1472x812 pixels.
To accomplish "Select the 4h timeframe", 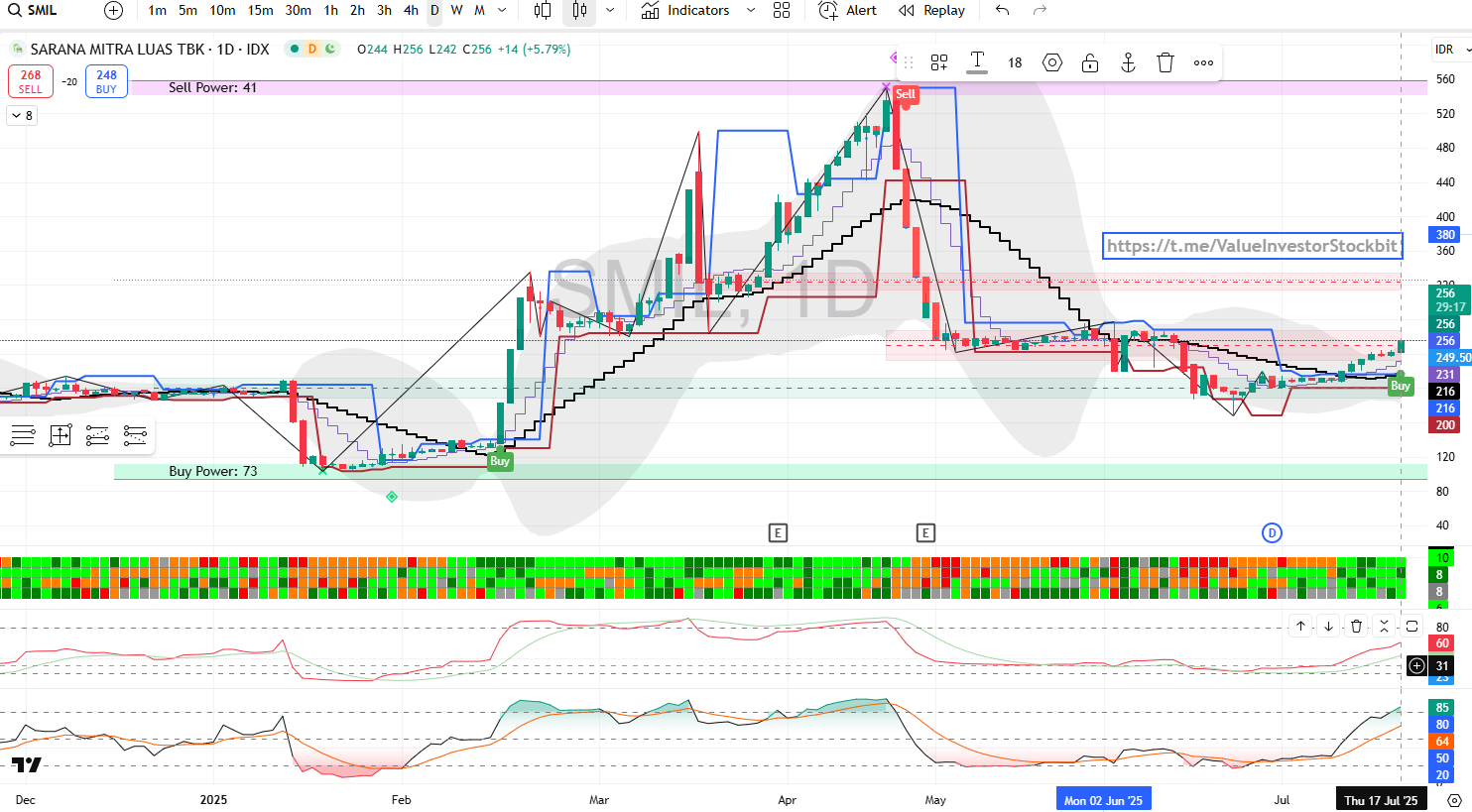I will click(x=411, y=11).
